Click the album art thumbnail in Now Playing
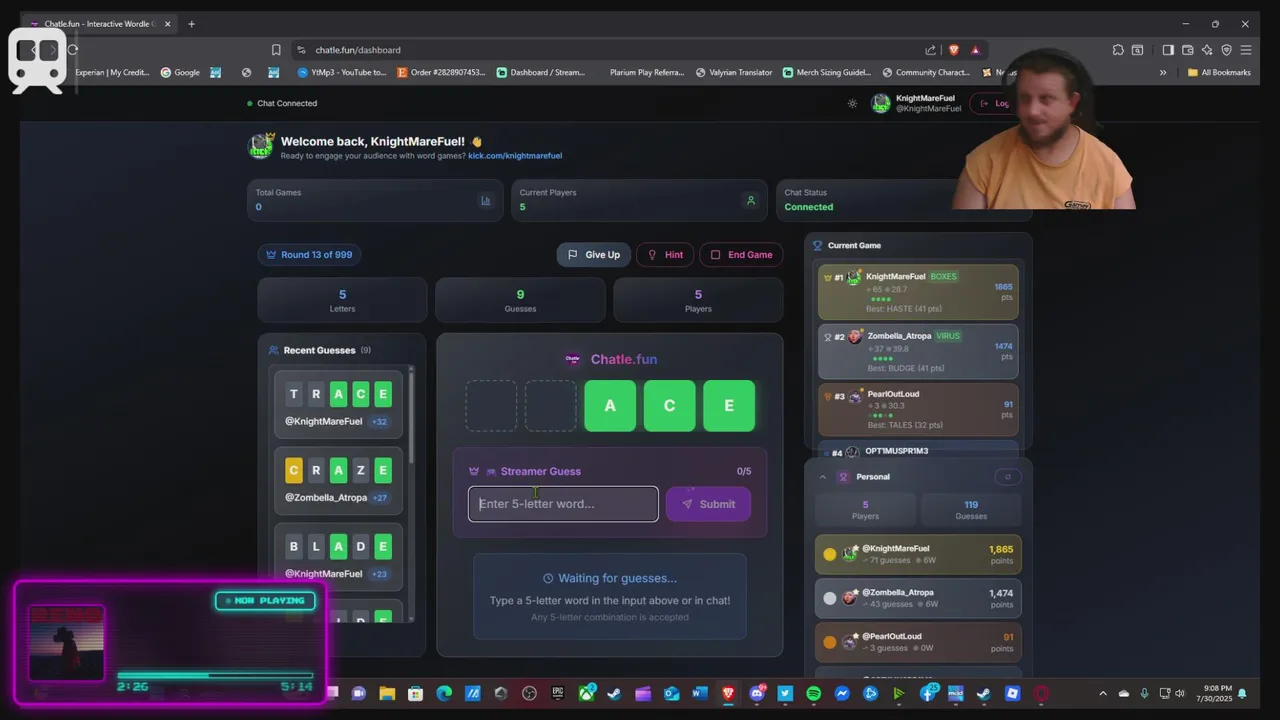 (x=66, y=643)
